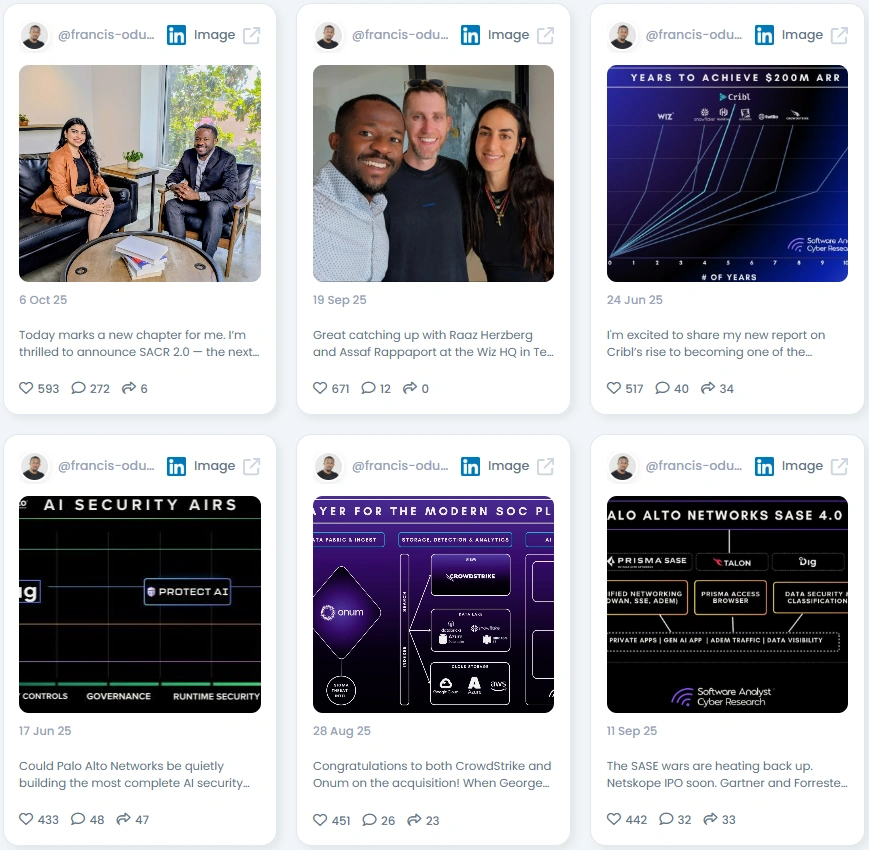The width and height of the screenshot is (869, 850).
Task: Open the AI Security AIRS image
Action: (140, 605)
